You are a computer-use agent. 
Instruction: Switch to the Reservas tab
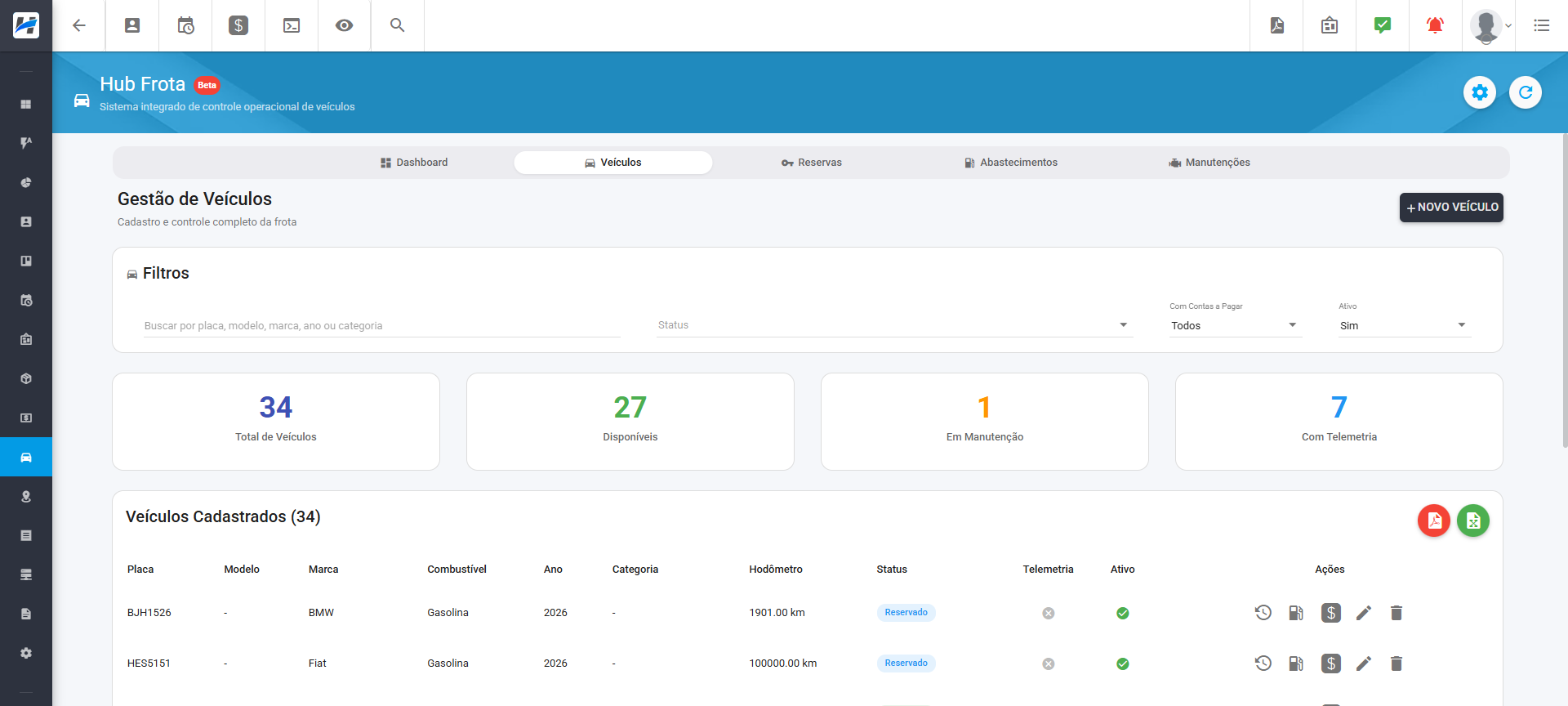tap(812, 163)
